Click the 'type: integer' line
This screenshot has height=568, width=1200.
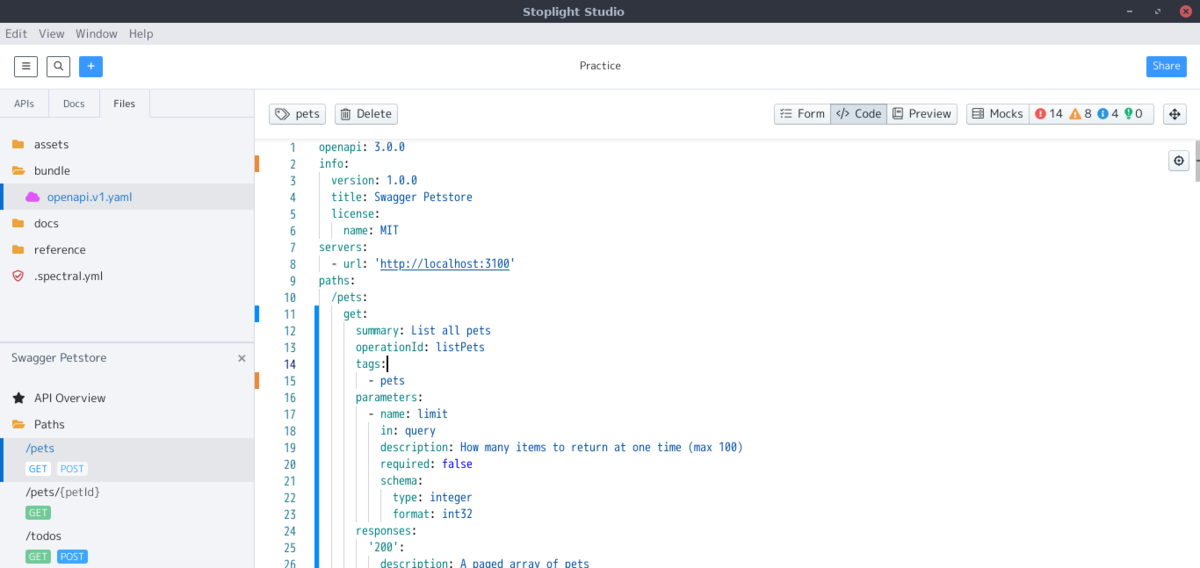[432, 497]
